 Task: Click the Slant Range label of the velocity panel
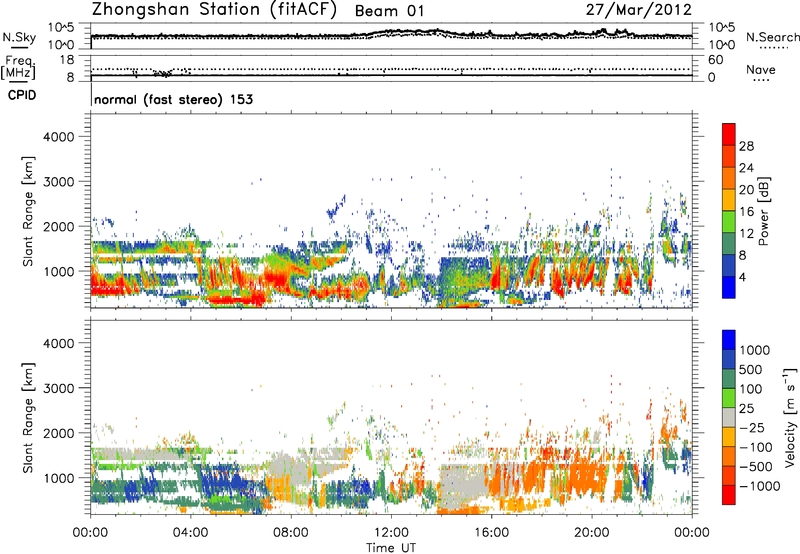28,418
